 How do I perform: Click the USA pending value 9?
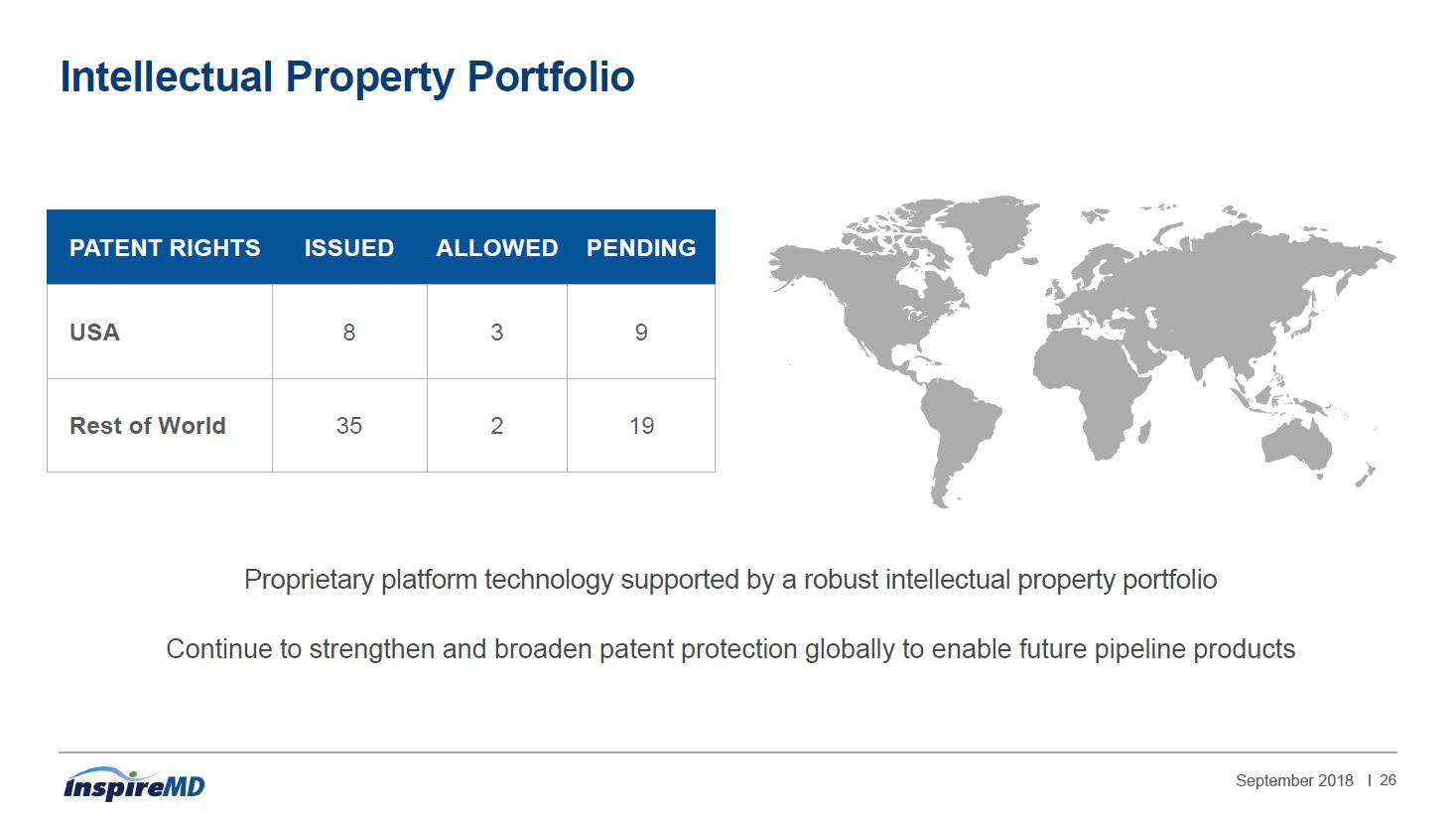tap(641, 333)
